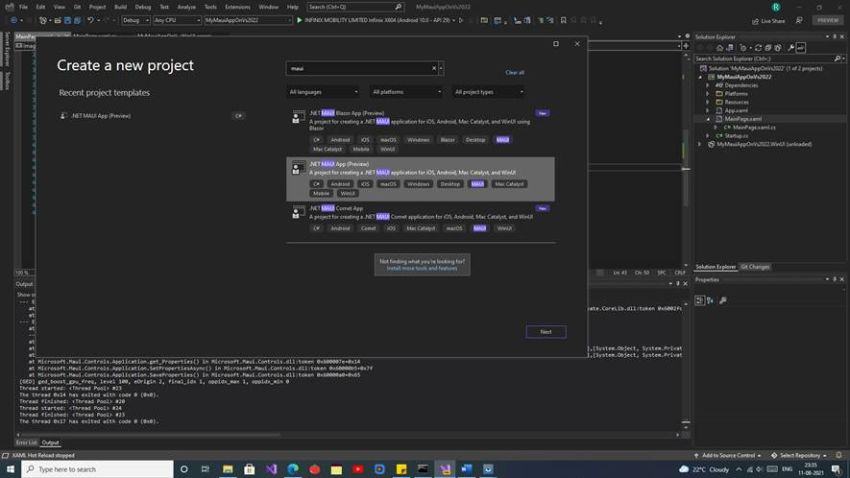Switch to the Error List tab
850x478 pixels.
point(27,443)
